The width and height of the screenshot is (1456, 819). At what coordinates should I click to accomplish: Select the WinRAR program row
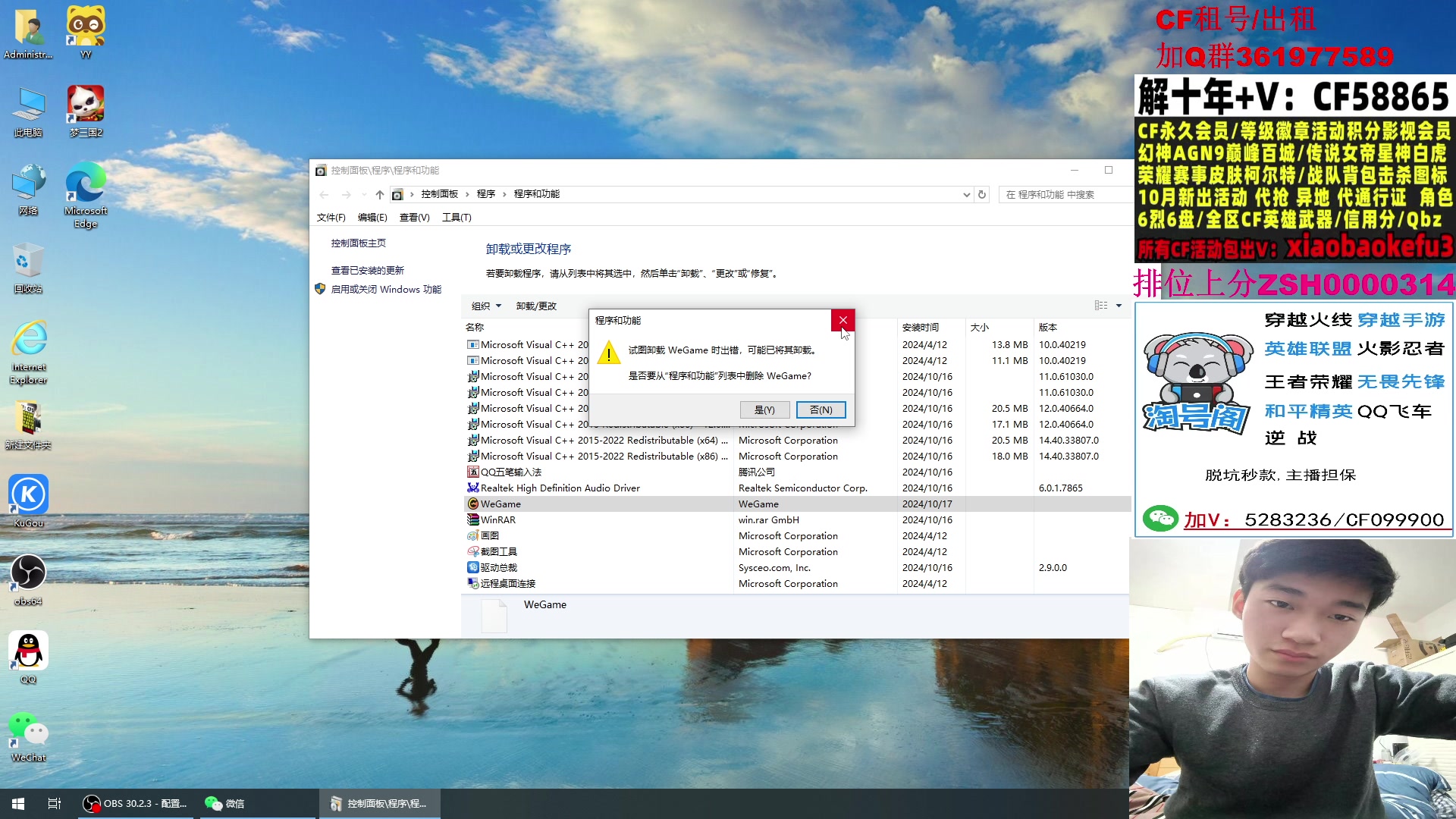pos(797,520)
